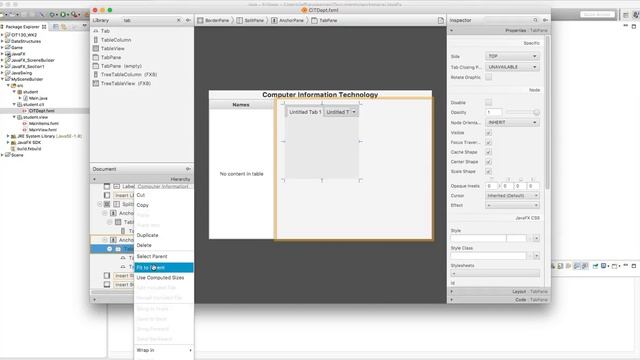Open the Effect dropdown
Screen dimensions: 640x360
(x=512, y=205)
